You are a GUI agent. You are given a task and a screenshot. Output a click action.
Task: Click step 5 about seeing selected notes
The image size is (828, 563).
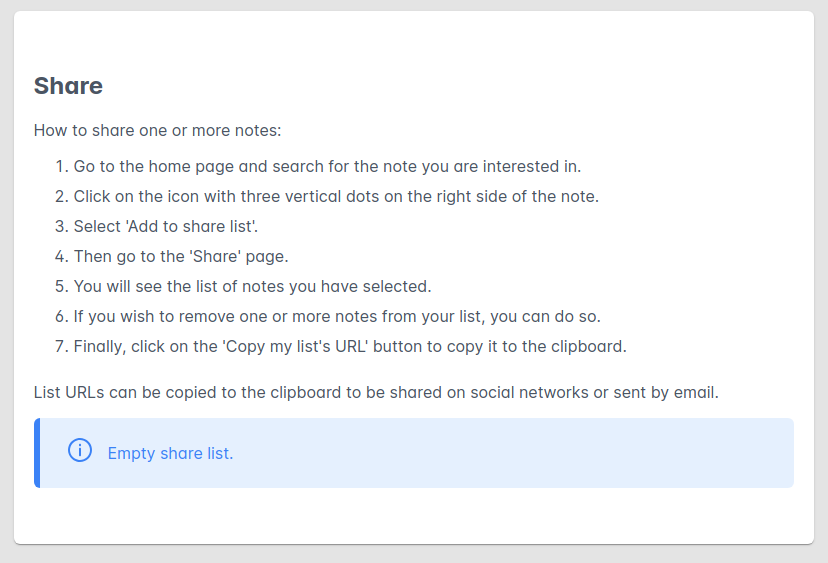(252, 286)
